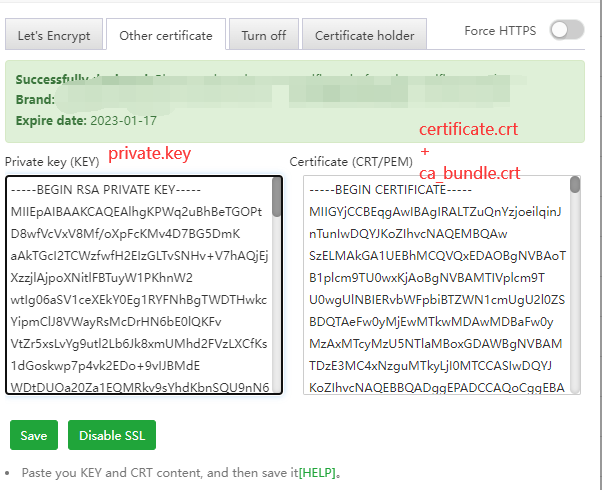Click the BEGIN RSA PRIVATE KEY line
Viewport: 602px width, 490px height.
[106, 190]
